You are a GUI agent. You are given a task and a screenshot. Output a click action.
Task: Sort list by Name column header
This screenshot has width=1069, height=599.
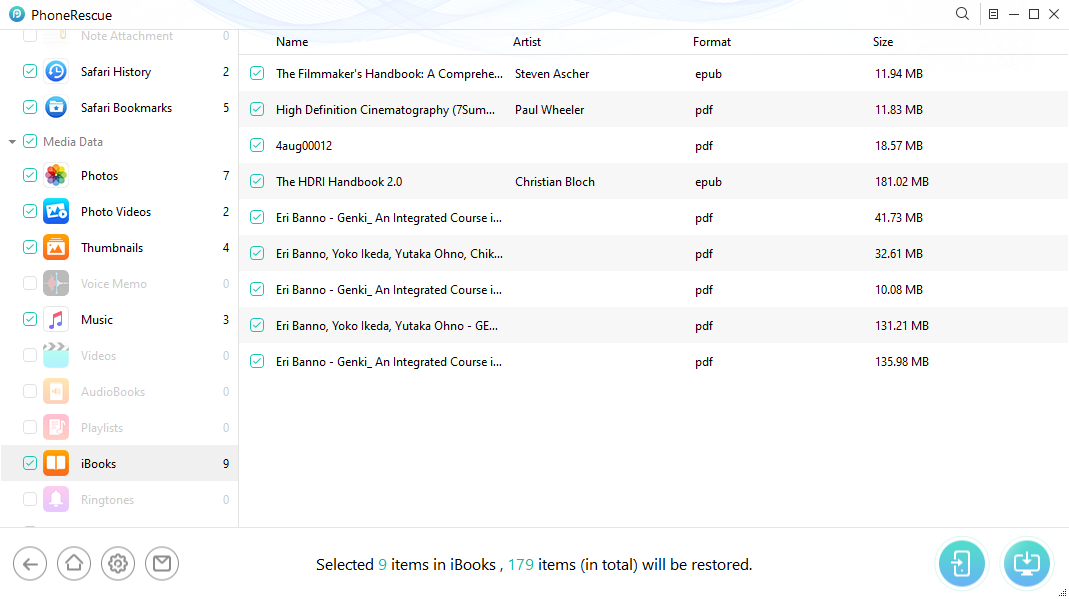click(292, 42)
